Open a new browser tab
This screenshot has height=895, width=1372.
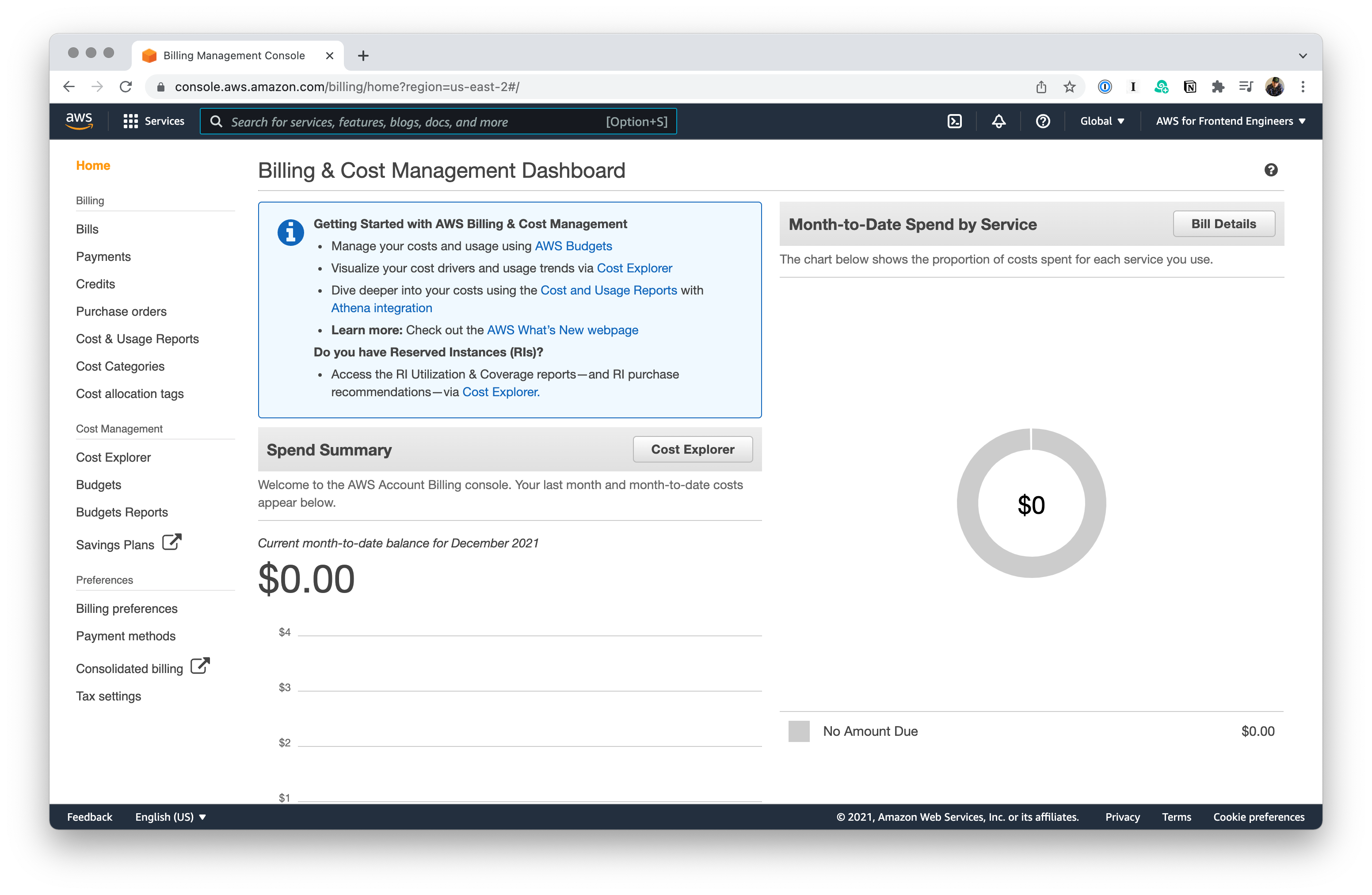363,55
